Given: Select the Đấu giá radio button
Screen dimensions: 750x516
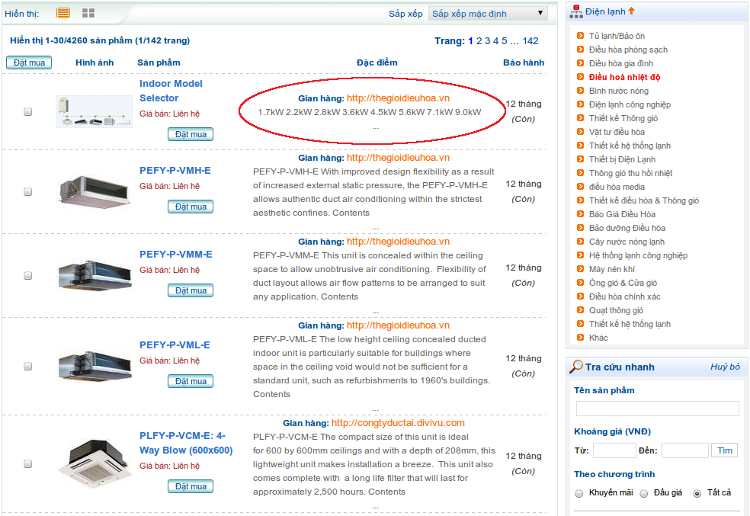Looking at the screenshot, I should 644,493.
